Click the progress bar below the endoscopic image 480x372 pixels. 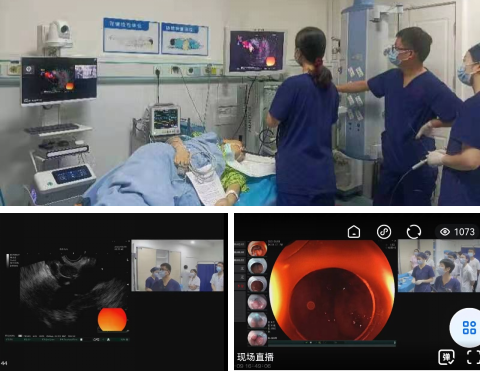[x=332, y=343]
